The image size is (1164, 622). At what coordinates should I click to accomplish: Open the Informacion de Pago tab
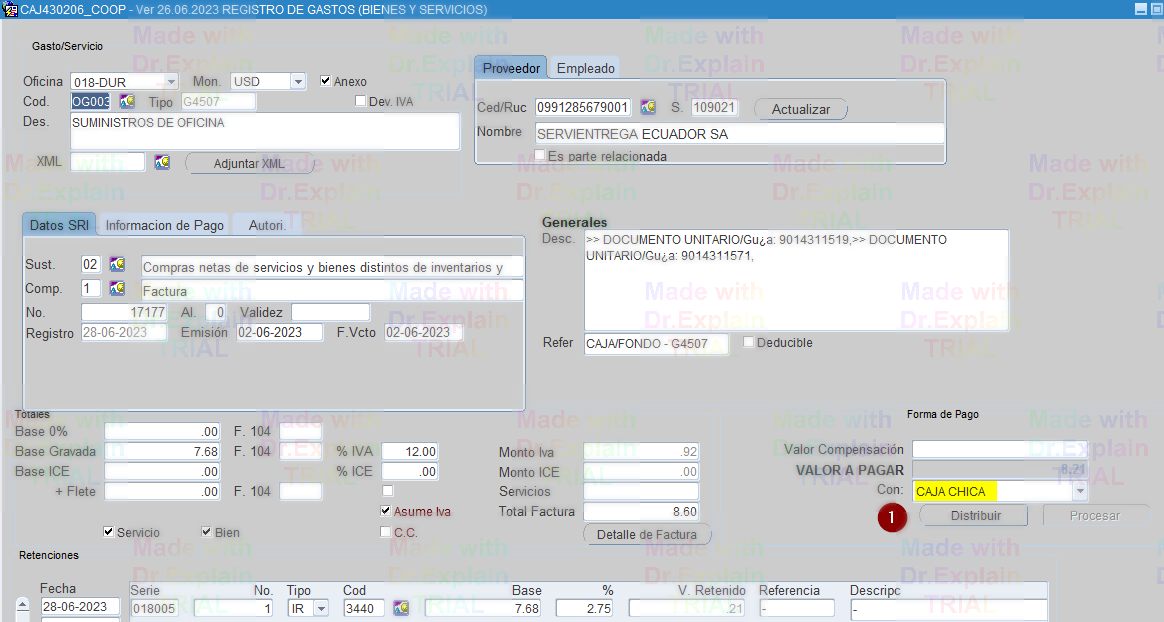pyautogui.click(x=165, y=226)
